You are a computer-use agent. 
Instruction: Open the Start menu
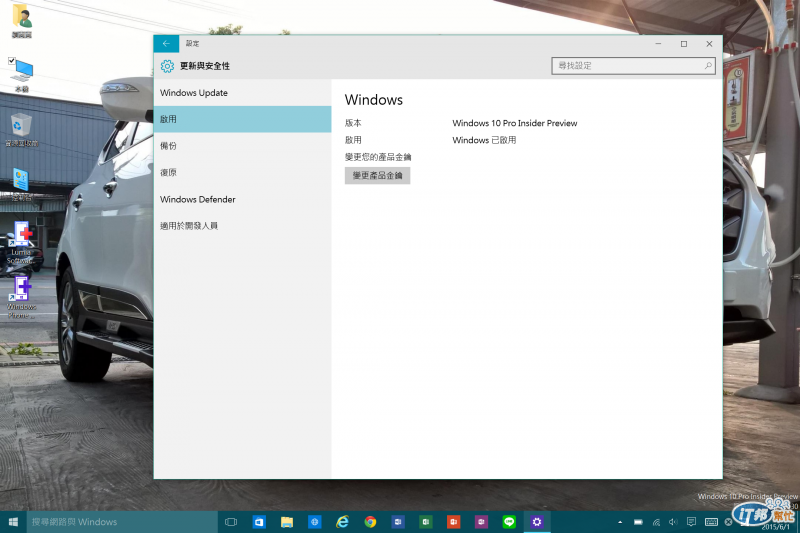click(x=13, y=522)
